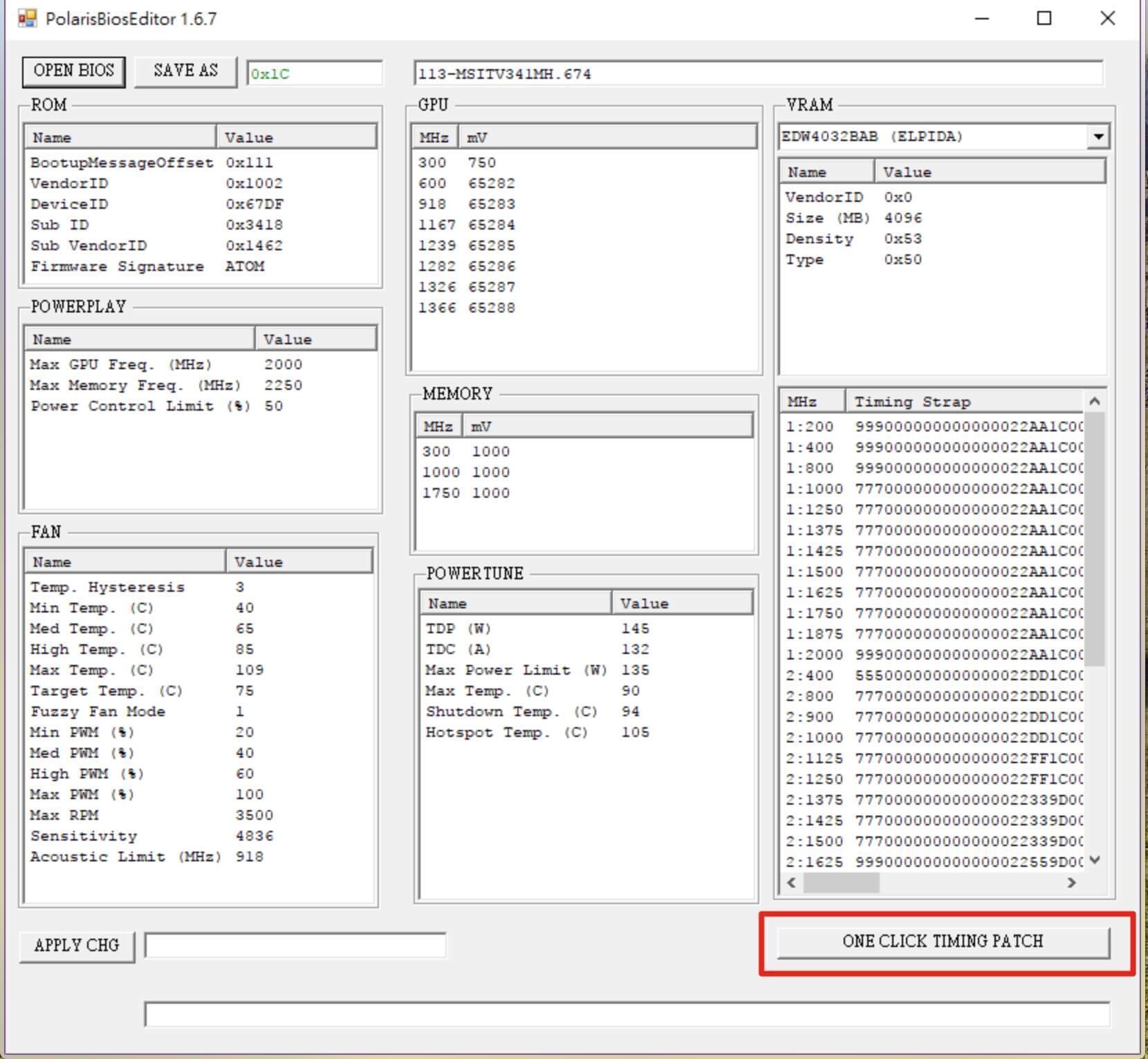The height and width of the screenshot is (1059, 1148).
Task: Select GPU row 1366 MHz
Action: [584, 308]
